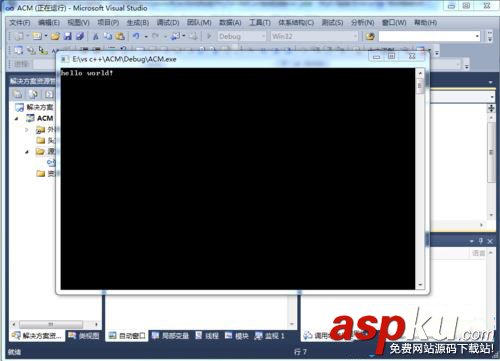
Task: Expand the external dependencies folder node
Action: [27, 130]
